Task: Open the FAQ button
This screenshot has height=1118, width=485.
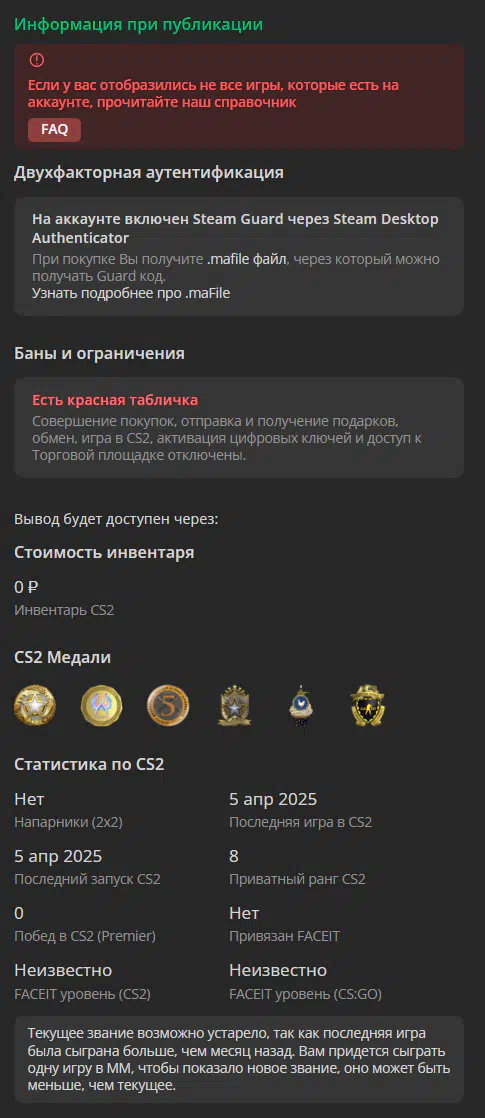Action: tap(54, 130)
